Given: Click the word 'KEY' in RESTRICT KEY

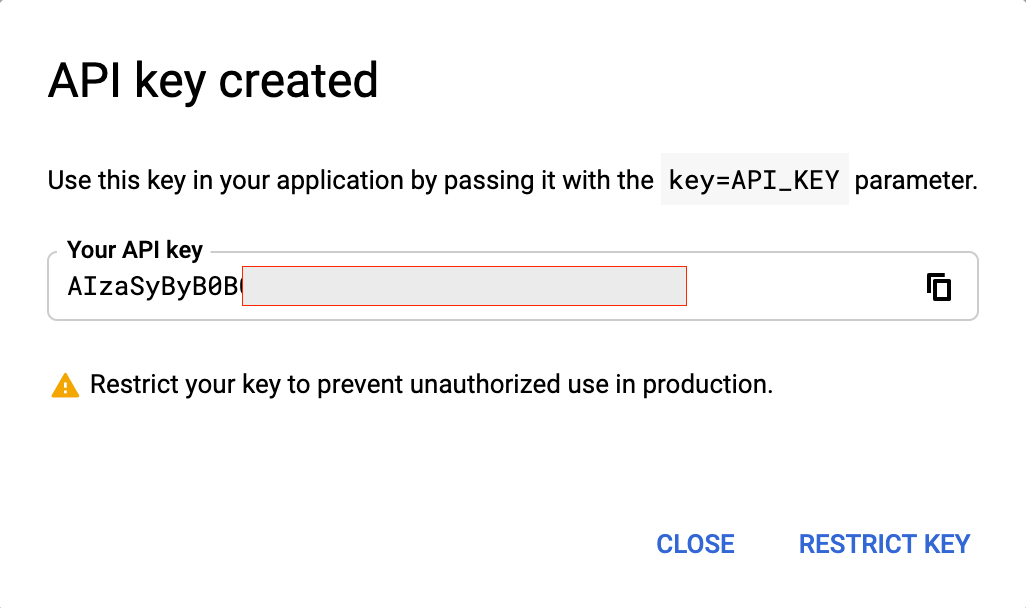Looking at the screenshot, I should 947,544.
